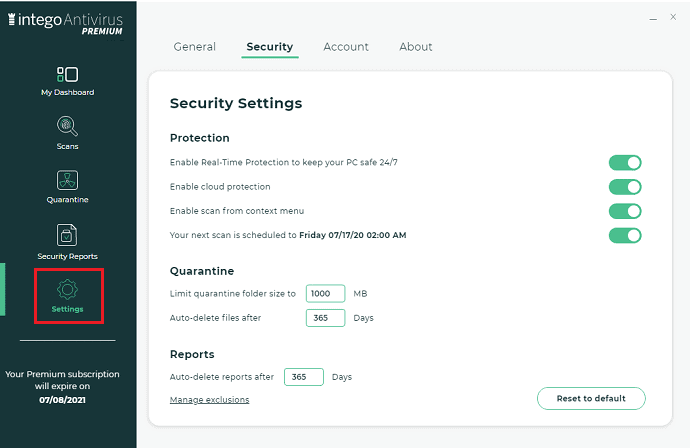Select the Security tab
The image size is (690, 448).
[x=270, y=47]
